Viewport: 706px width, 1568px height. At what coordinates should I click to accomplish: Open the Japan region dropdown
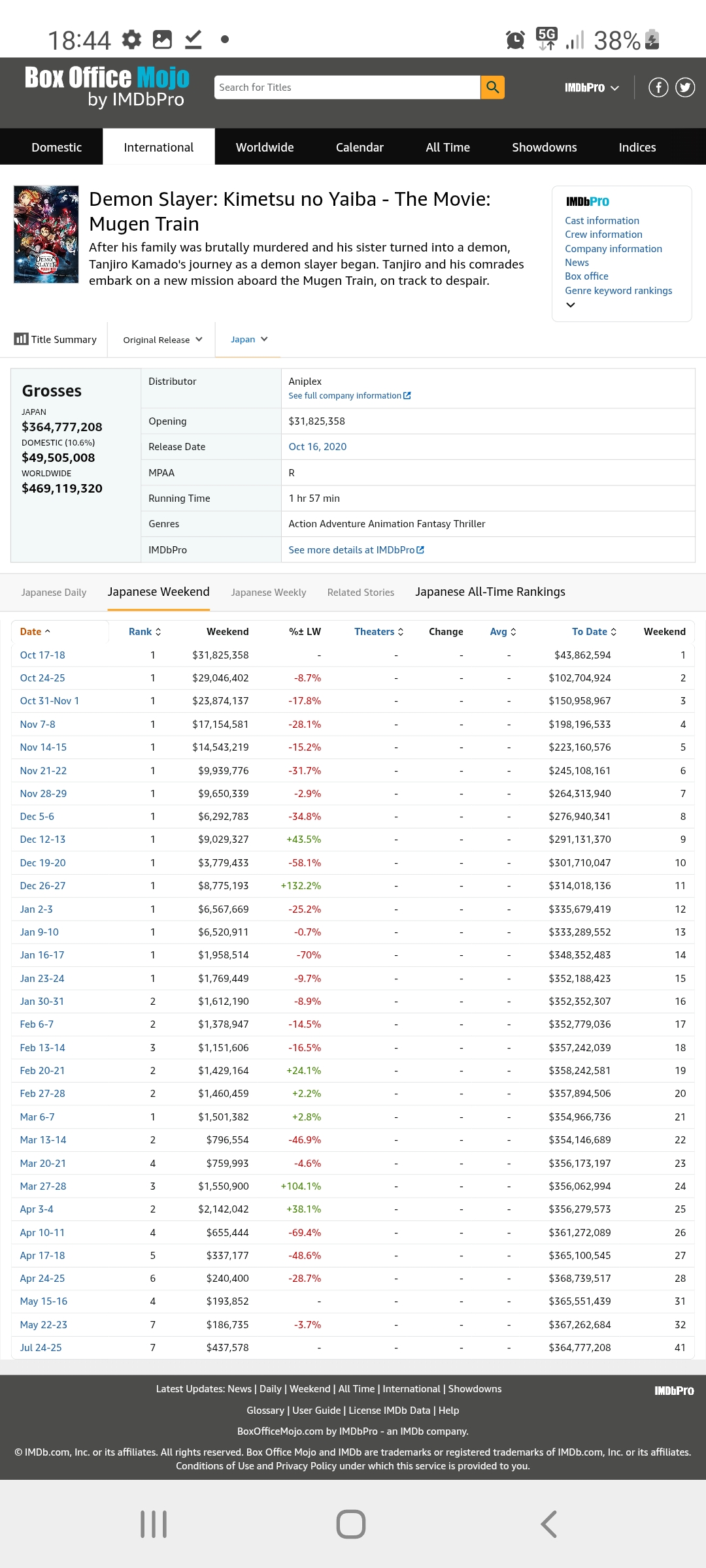(x=249, y=340)
